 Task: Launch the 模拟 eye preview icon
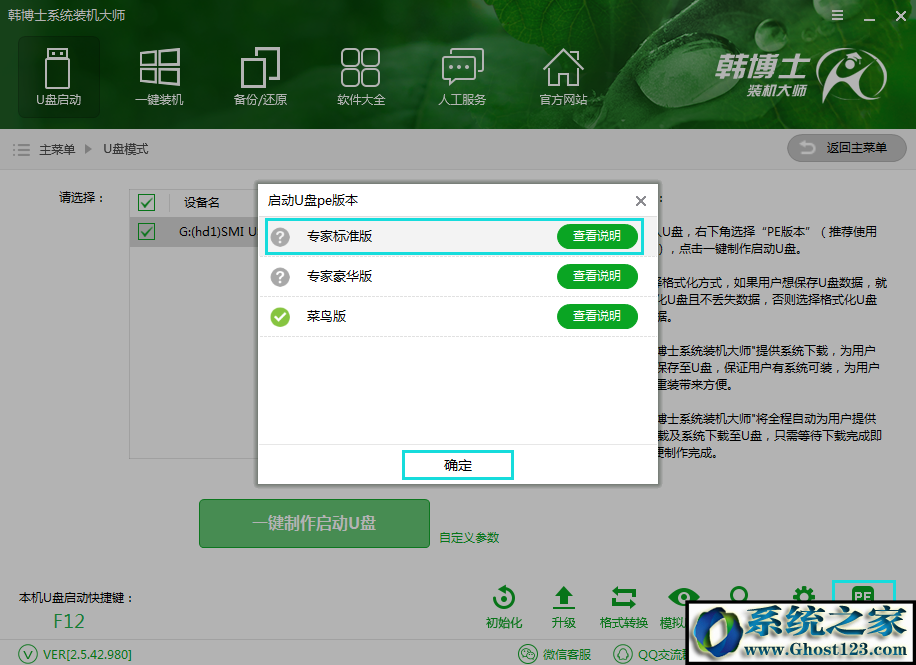tap(681, 596)
